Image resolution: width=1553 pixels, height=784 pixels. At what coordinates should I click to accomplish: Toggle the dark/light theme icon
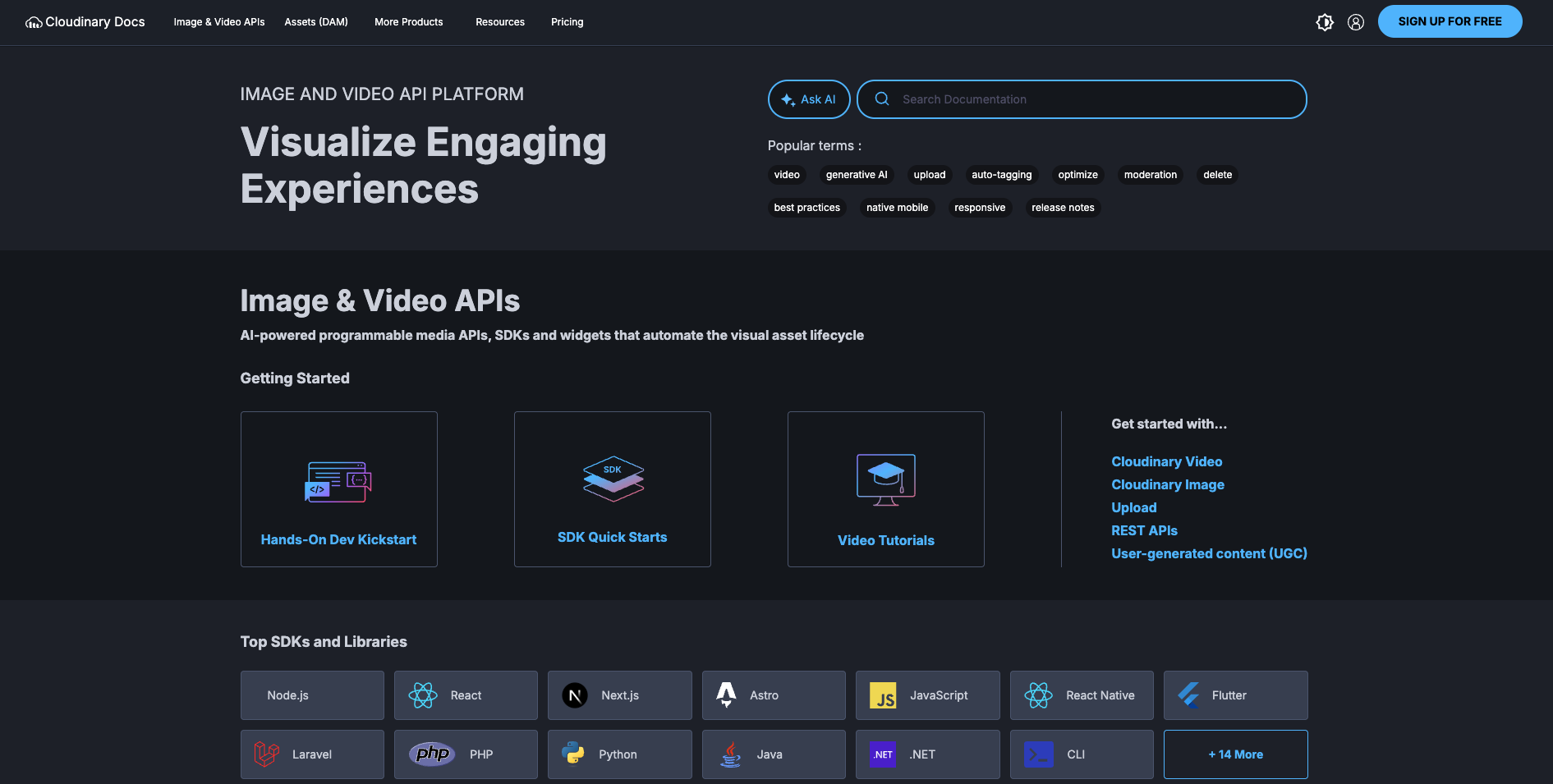[x=1325, y=22]
